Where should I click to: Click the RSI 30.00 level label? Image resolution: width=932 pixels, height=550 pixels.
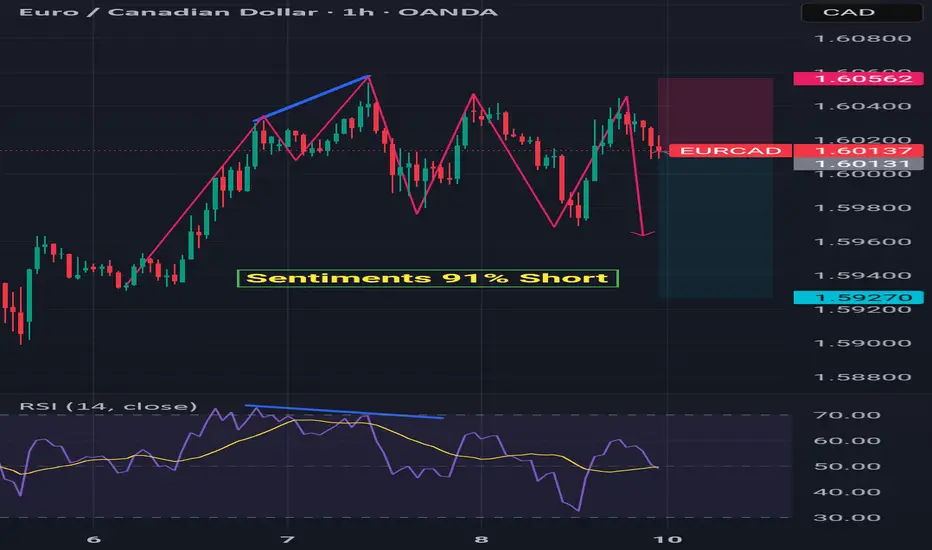847,518
